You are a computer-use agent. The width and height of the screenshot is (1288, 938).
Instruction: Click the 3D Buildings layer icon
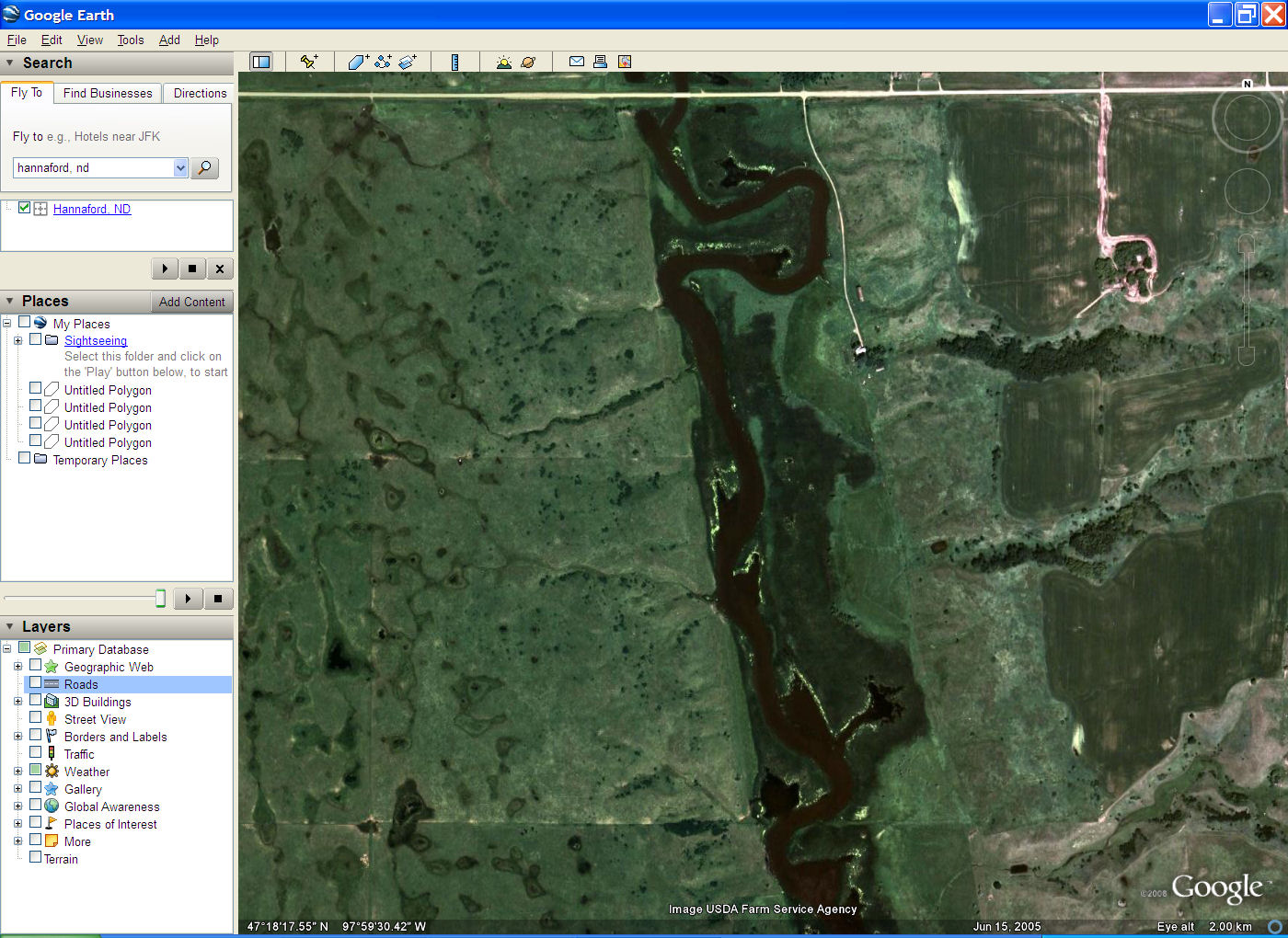tap(52, 702)
